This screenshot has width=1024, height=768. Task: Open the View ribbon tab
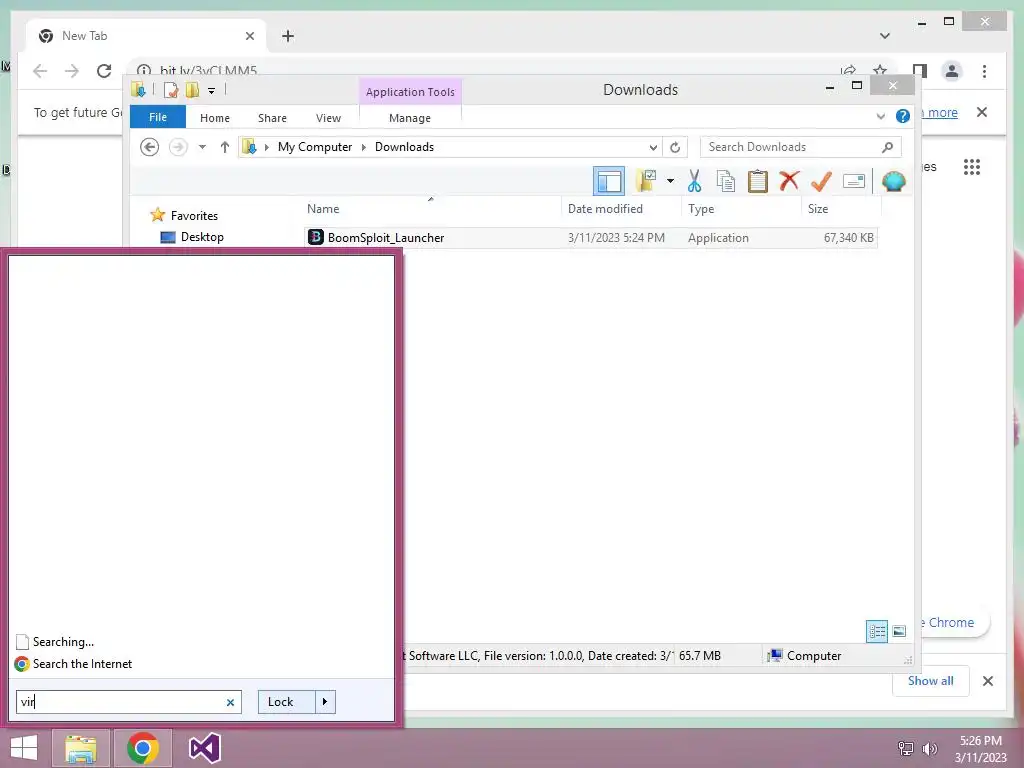328,118
